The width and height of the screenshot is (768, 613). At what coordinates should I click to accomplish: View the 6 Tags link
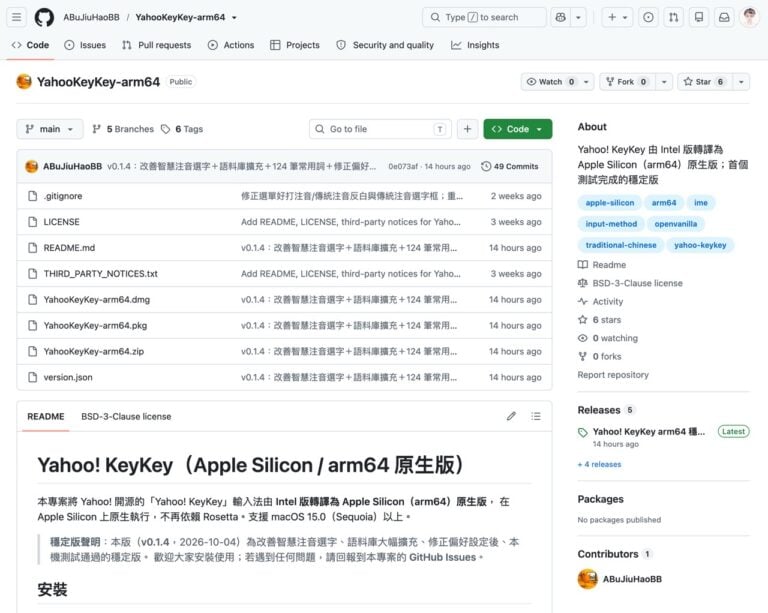pos(182,129)
